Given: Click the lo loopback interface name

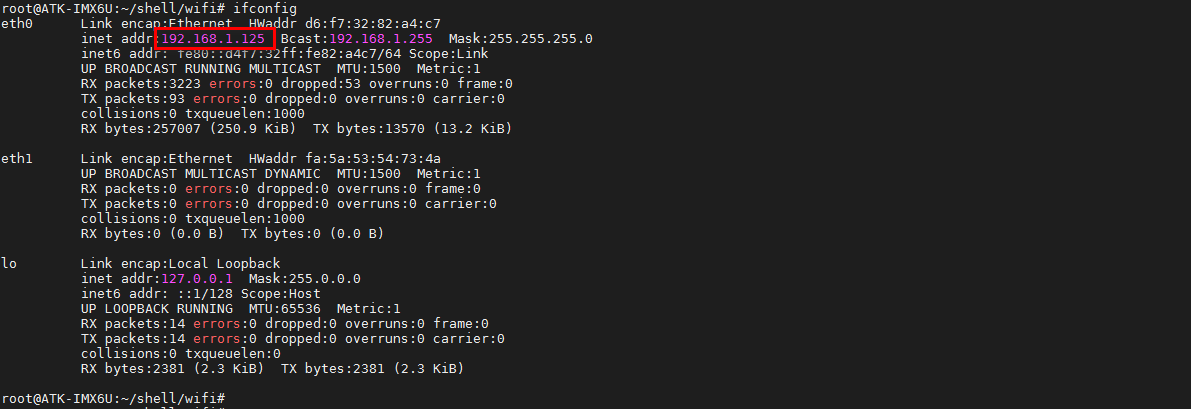Looking at the screenshot, I should 9,264.
